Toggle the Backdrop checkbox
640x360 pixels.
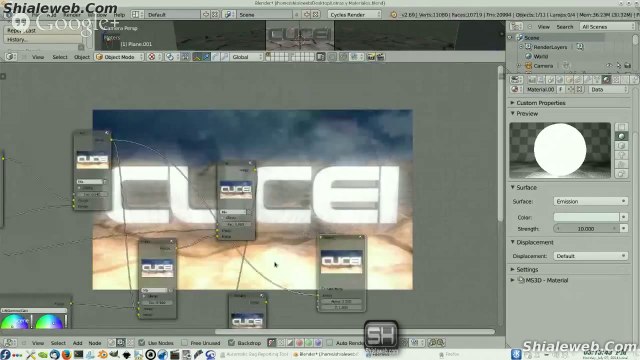click(231, 343)
